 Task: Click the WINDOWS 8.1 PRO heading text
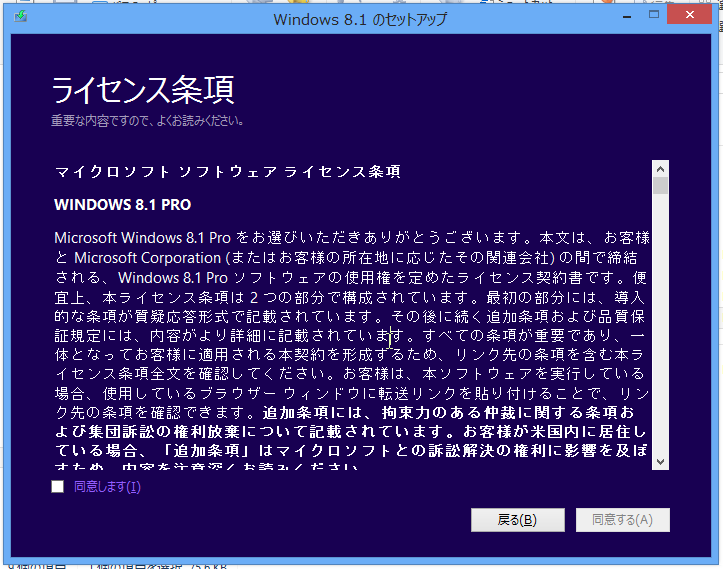pos(123,205)
